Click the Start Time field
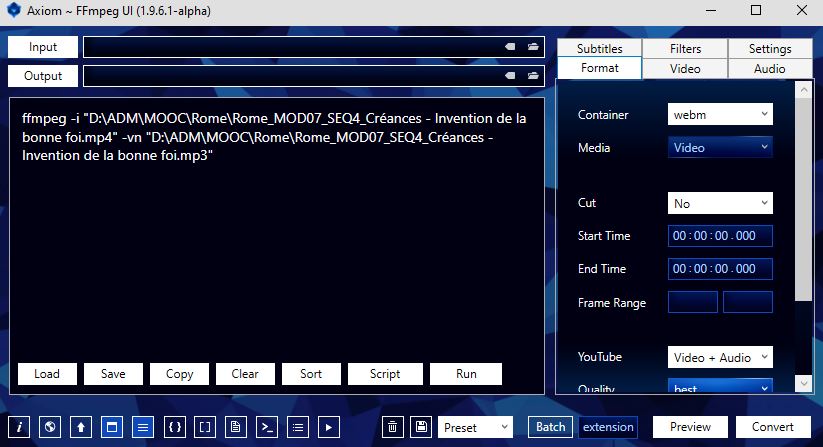 click(720, 236)
